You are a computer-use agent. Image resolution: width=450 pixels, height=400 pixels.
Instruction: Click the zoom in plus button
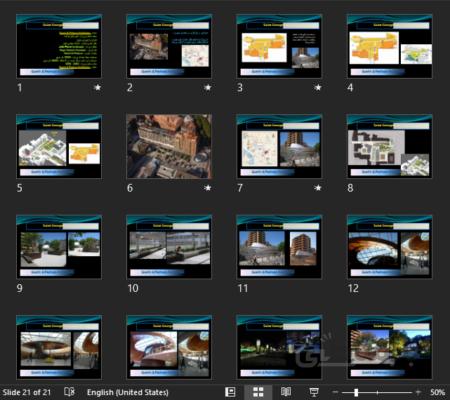[418, 392]
